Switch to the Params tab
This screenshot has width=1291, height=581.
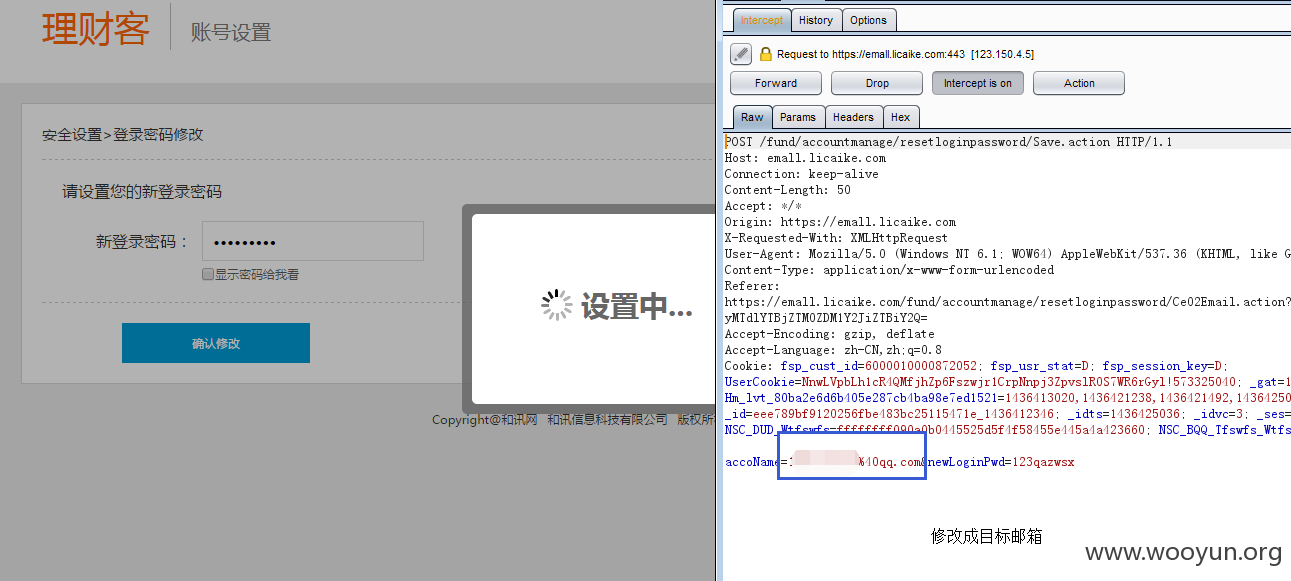(798, 117)
